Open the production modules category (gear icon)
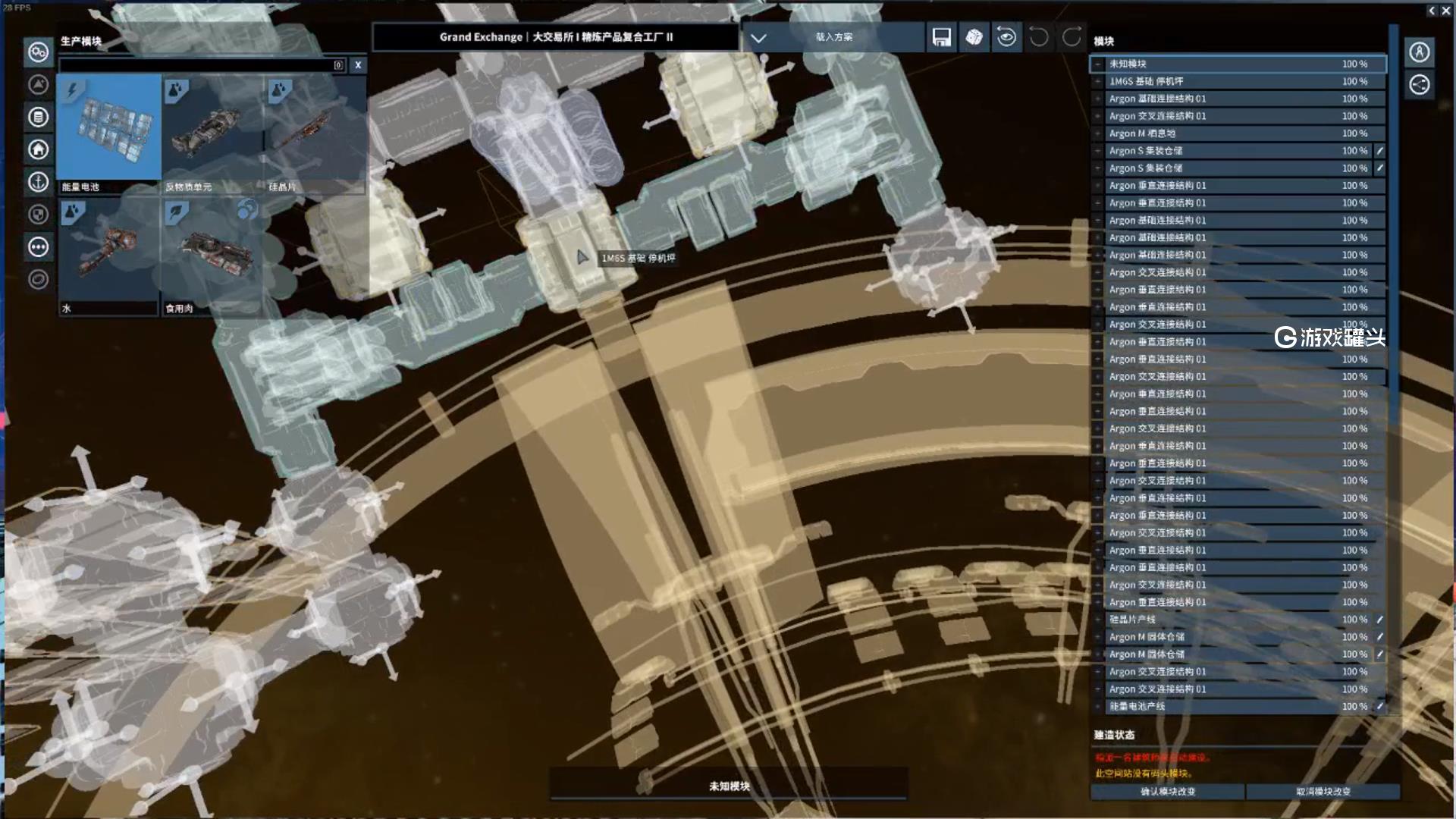Viewport: 1456px width, 819px height. (x=38, y=52)
